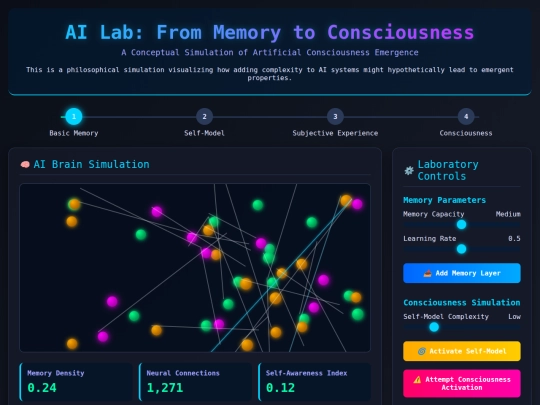Click the Memory Density stat card
This screenshot has height=405, width=540.
pos(76,382)
